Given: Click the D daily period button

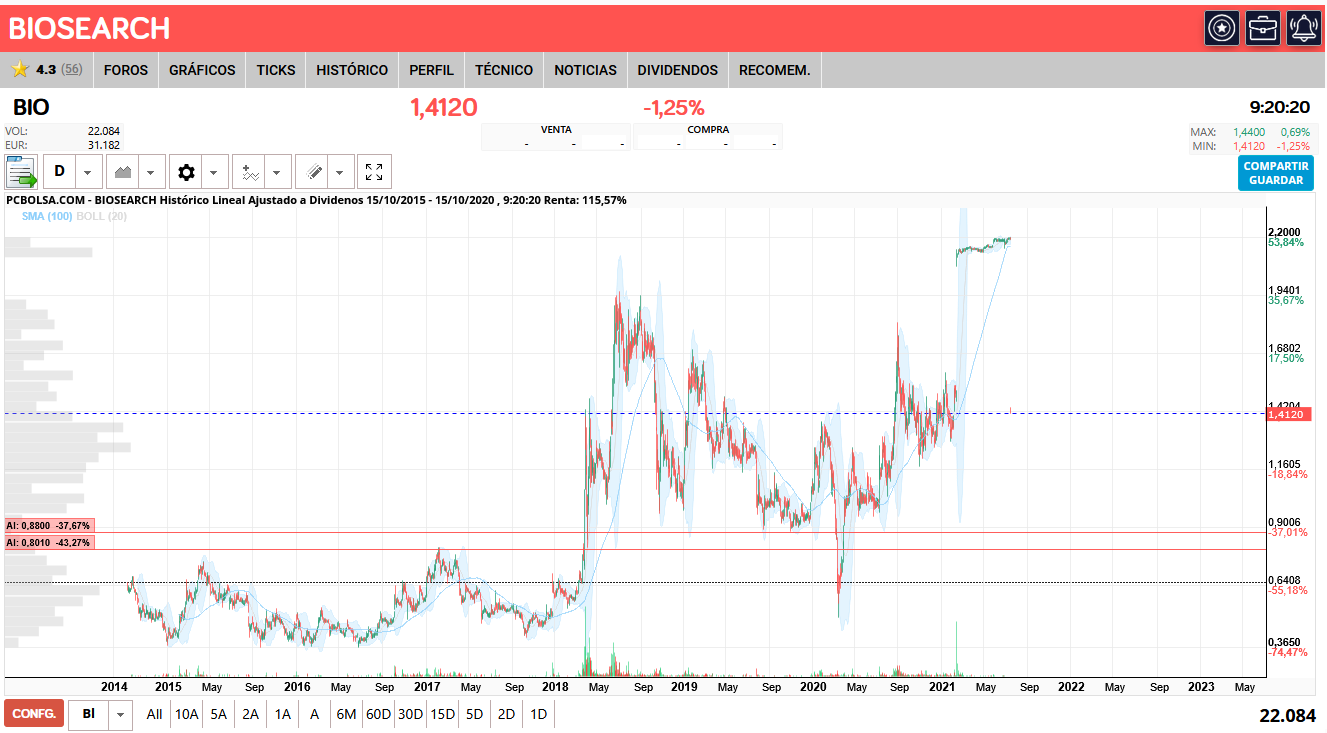Looking at the screenshot, I should [x=59, y=172].
